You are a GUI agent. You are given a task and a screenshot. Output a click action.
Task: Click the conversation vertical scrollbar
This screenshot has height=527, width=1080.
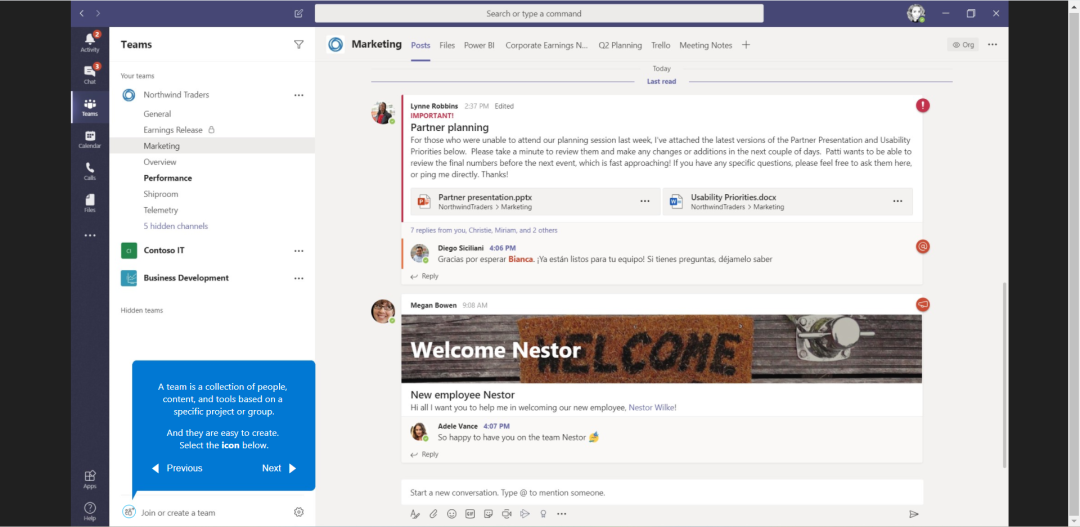(x=1004, y=375)
